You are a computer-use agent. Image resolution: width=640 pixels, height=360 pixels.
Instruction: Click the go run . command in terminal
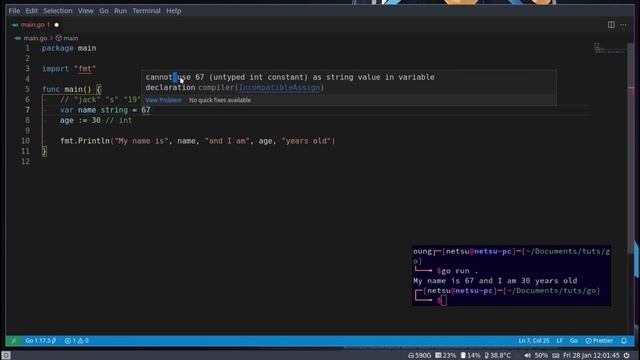459,271
